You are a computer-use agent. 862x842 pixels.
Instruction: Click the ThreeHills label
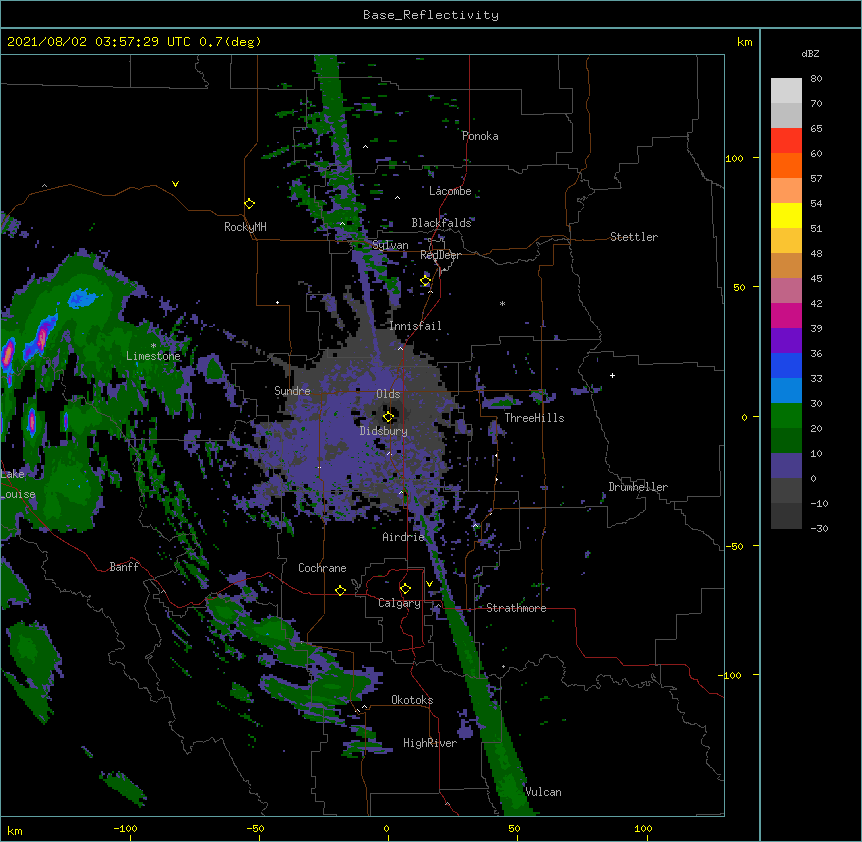tap(534, 418)
